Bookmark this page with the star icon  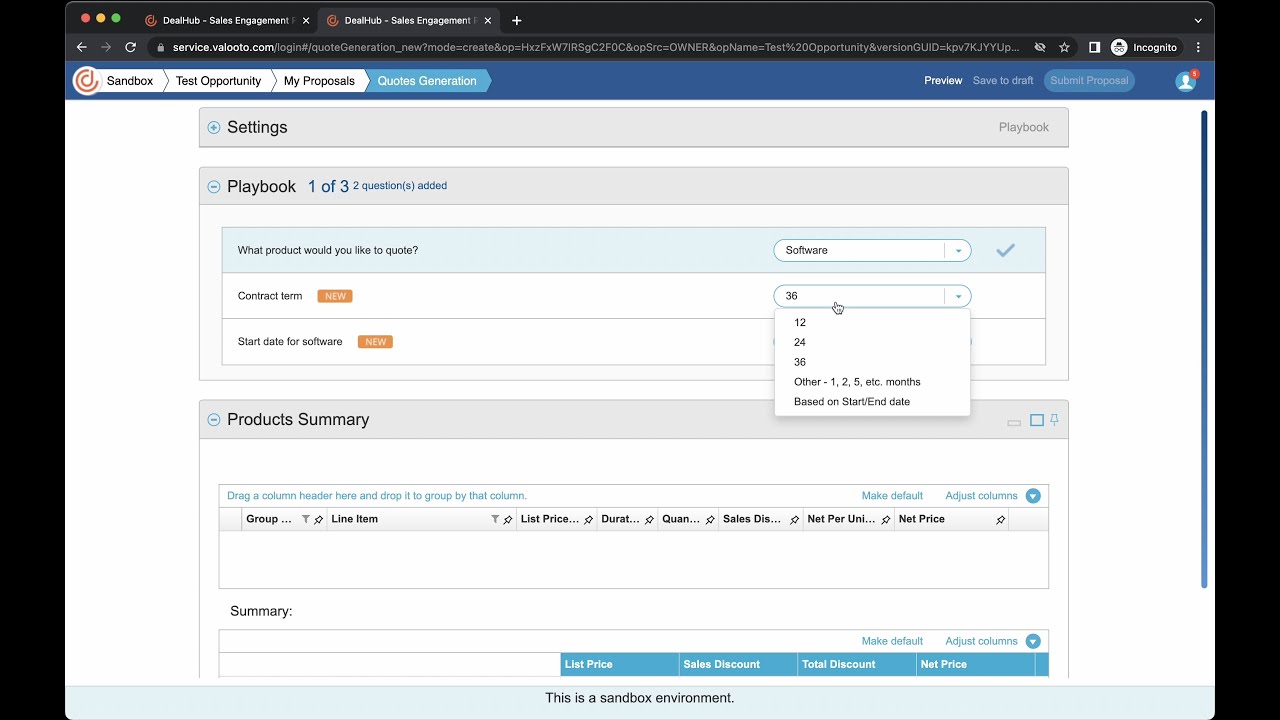1065,47
